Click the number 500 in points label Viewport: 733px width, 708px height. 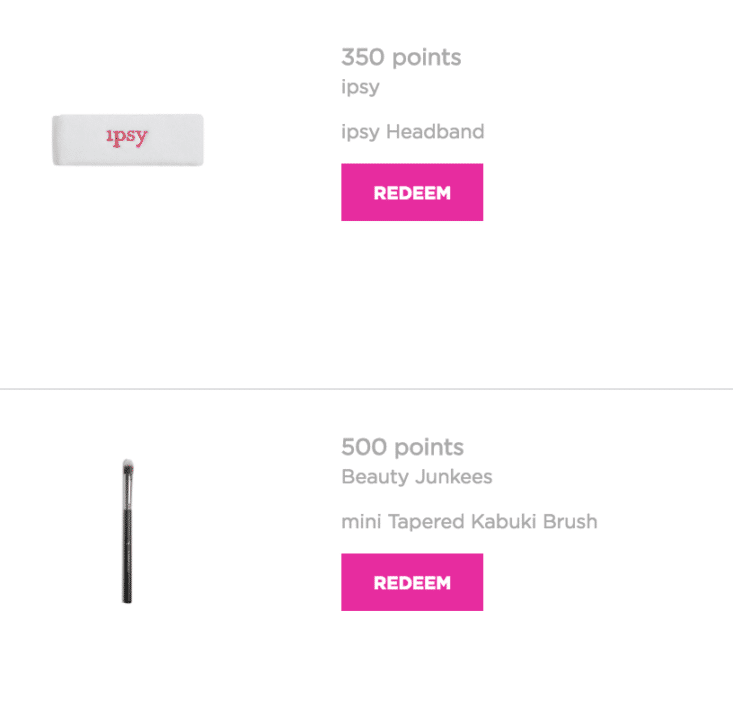click(x=364, y=447)
